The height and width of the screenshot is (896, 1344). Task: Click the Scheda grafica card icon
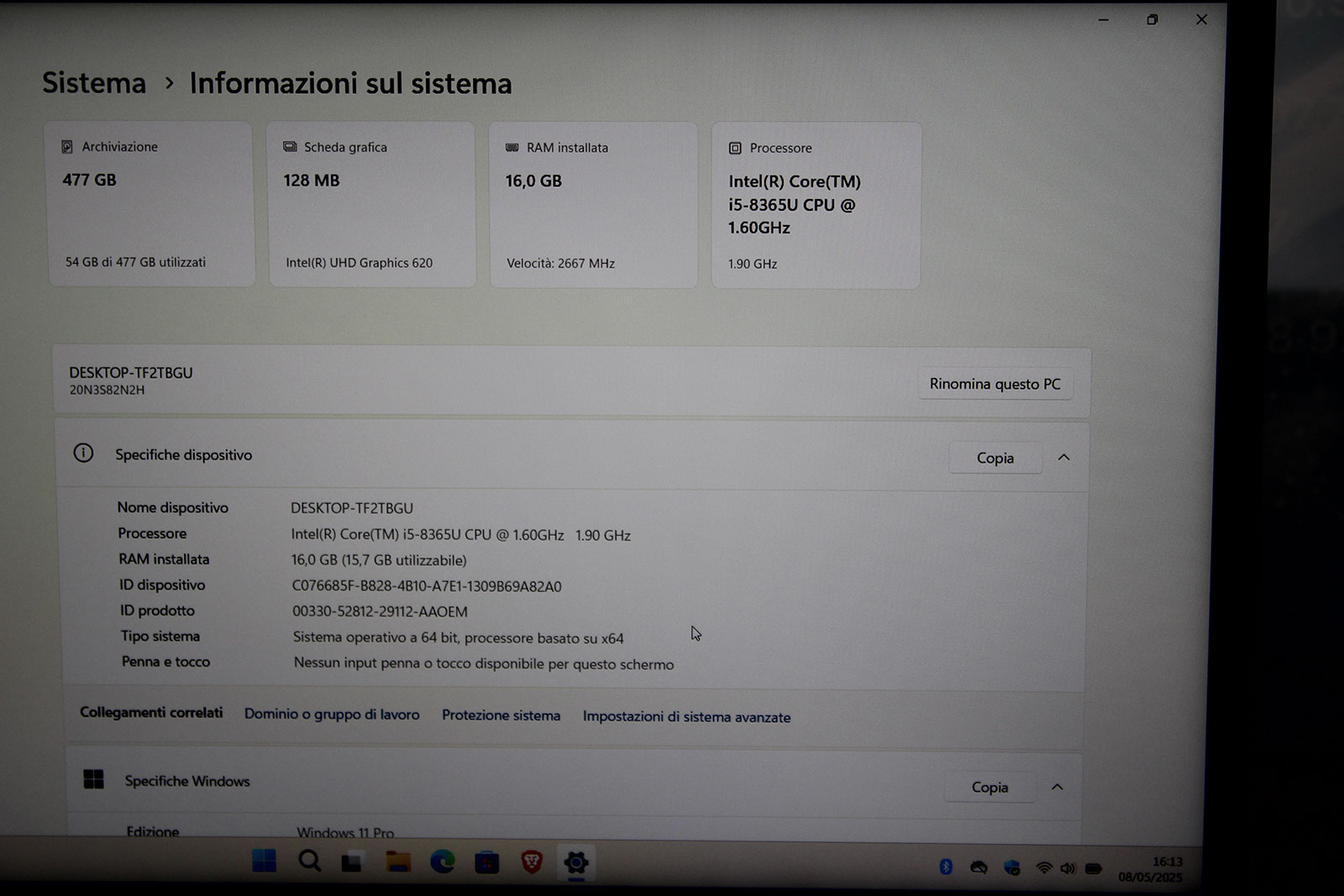[x=290, y=147]
